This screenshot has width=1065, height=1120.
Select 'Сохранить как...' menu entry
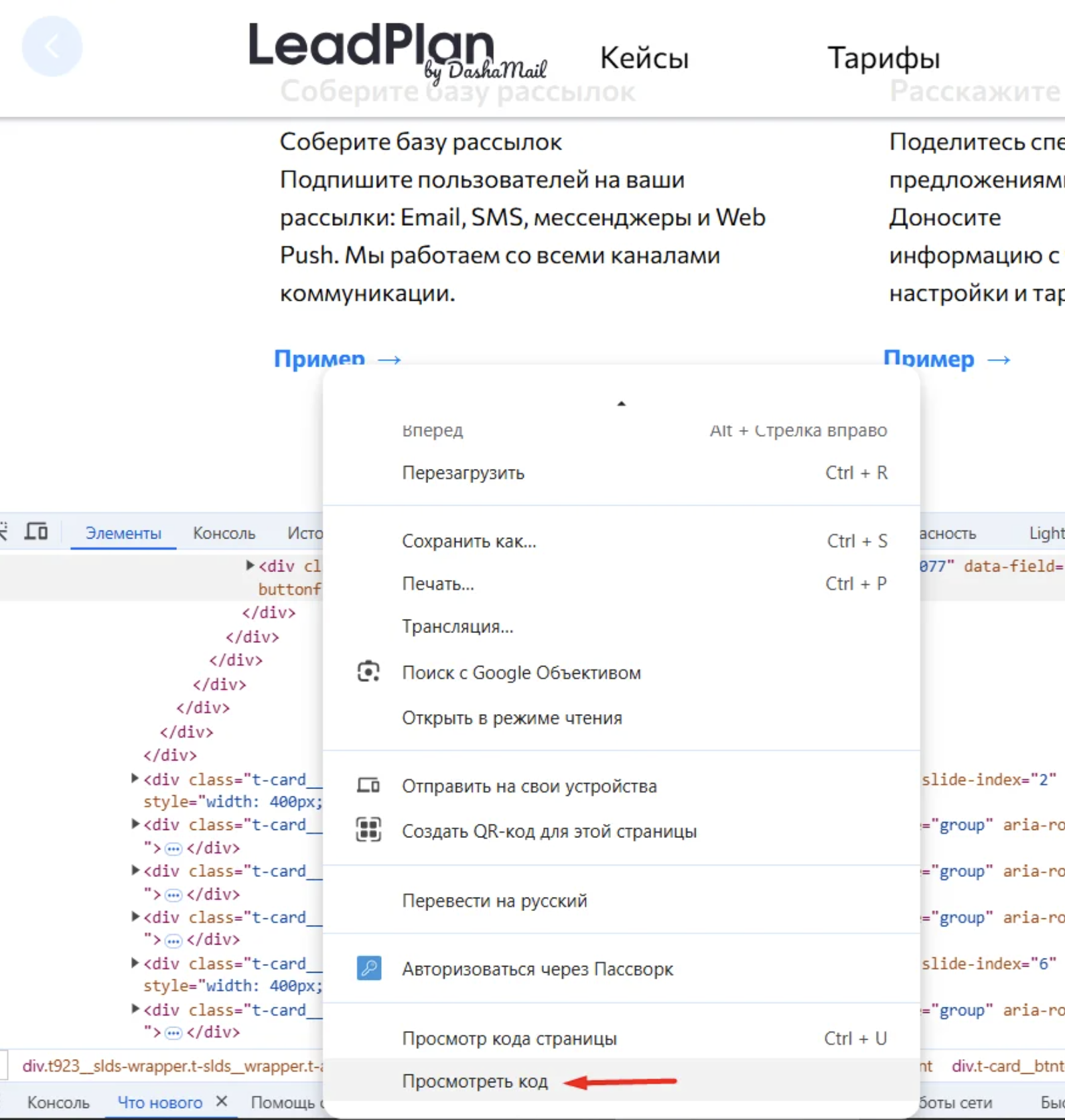pos(469,541)
